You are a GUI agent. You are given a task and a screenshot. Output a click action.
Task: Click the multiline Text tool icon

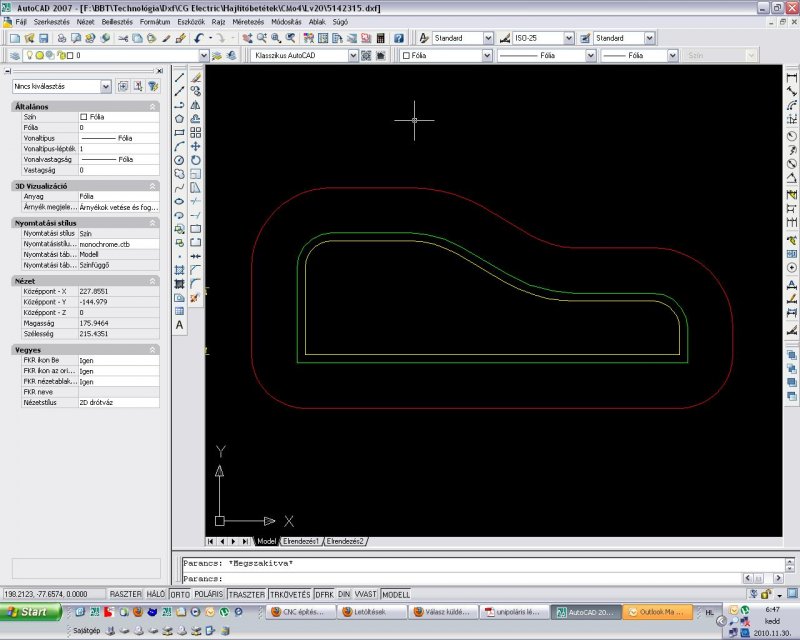(179, 325)
